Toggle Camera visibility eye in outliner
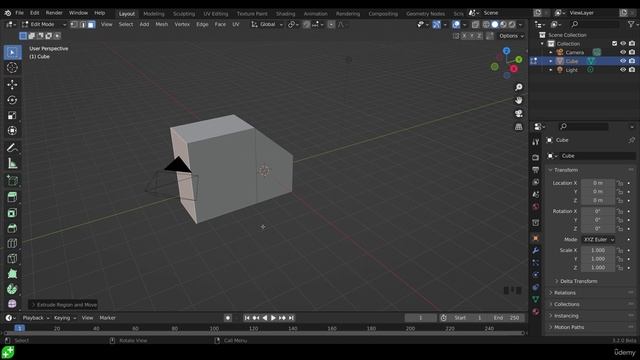 coord(623,52)
